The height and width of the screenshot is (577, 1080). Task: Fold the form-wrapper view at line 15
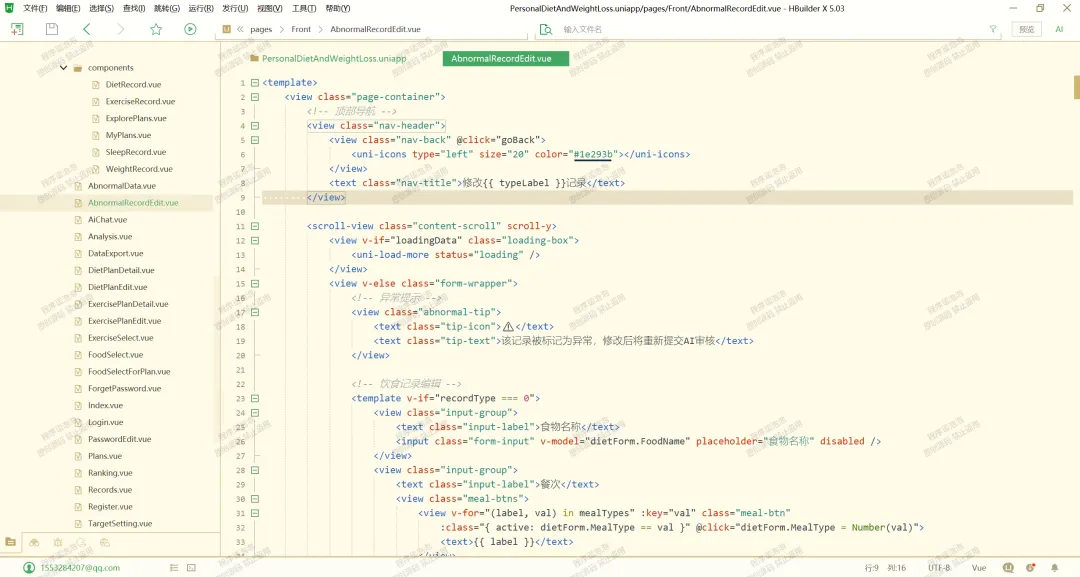[x=255, y=284]
